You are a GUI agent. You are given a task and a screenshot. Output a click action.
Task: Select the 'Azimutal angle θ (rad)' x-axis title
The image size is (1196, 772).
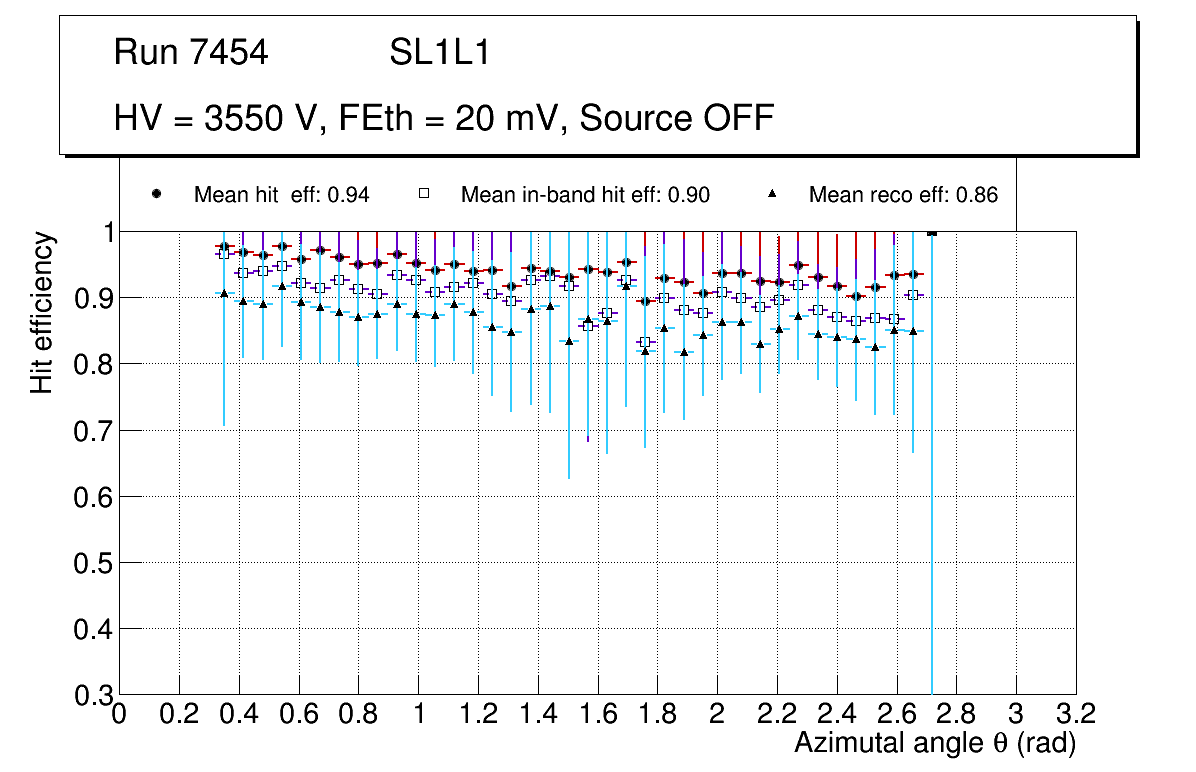pos(935,743)
